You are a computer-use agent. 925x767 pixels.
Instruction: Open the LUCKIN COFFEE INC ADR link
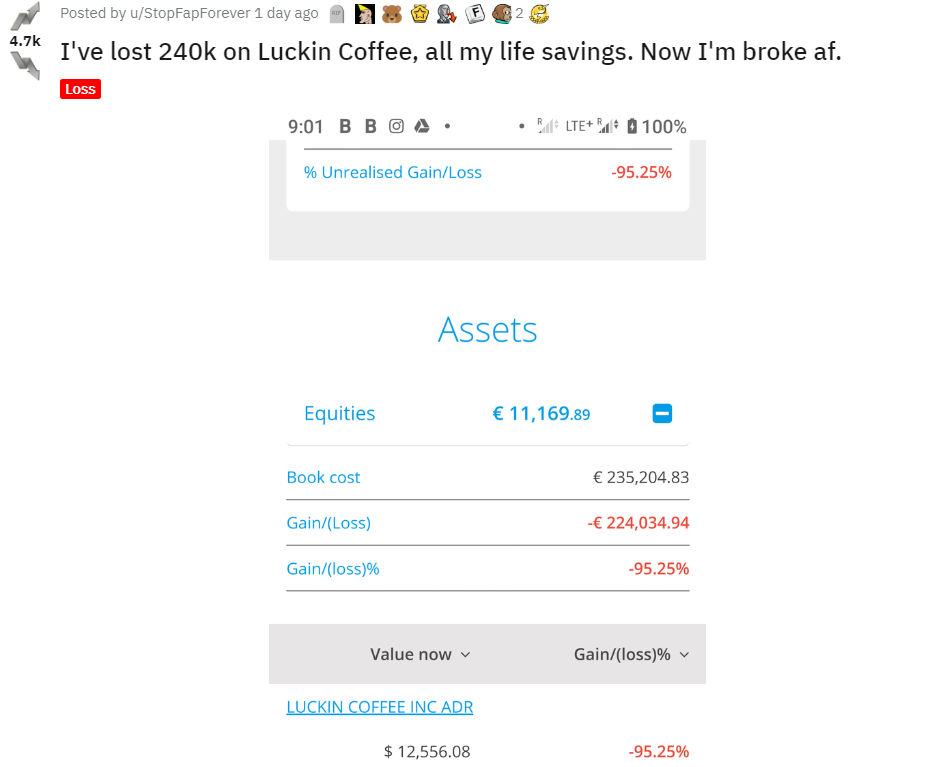tap(380, 707)
